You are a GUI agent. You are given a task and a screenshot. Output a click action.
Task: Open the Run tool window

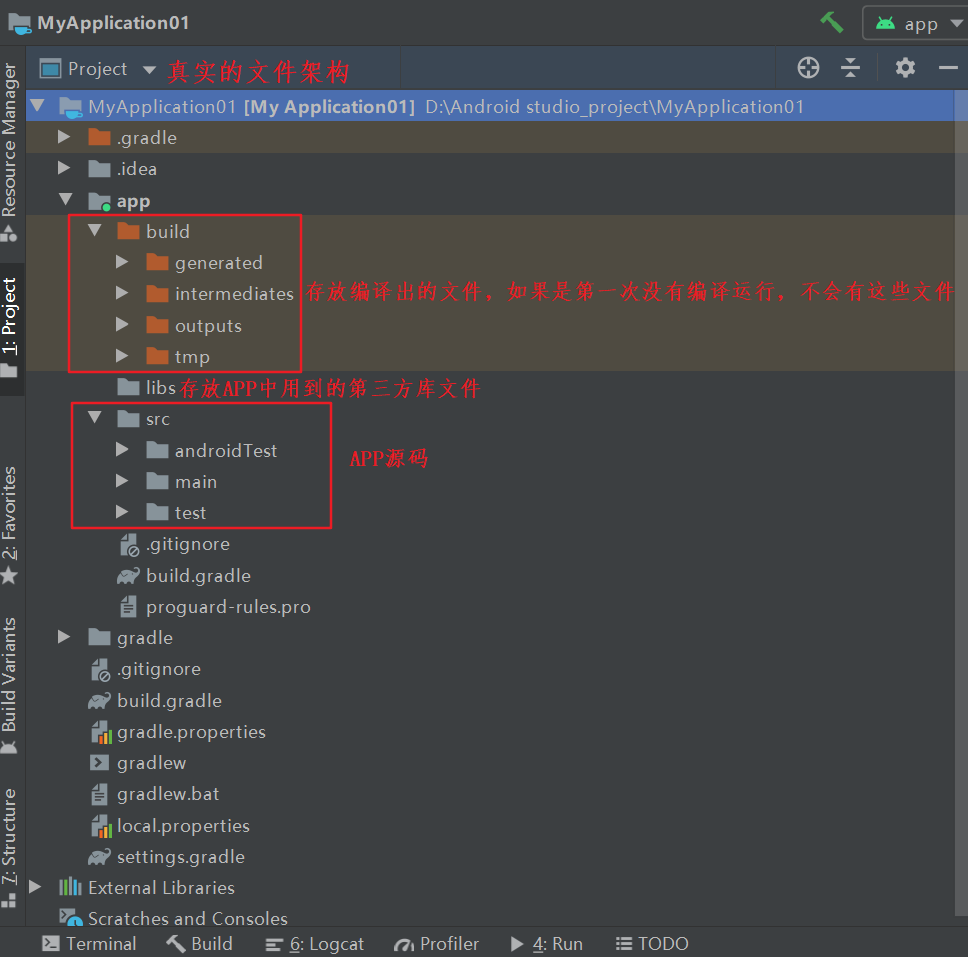click(x=546, y=944)
